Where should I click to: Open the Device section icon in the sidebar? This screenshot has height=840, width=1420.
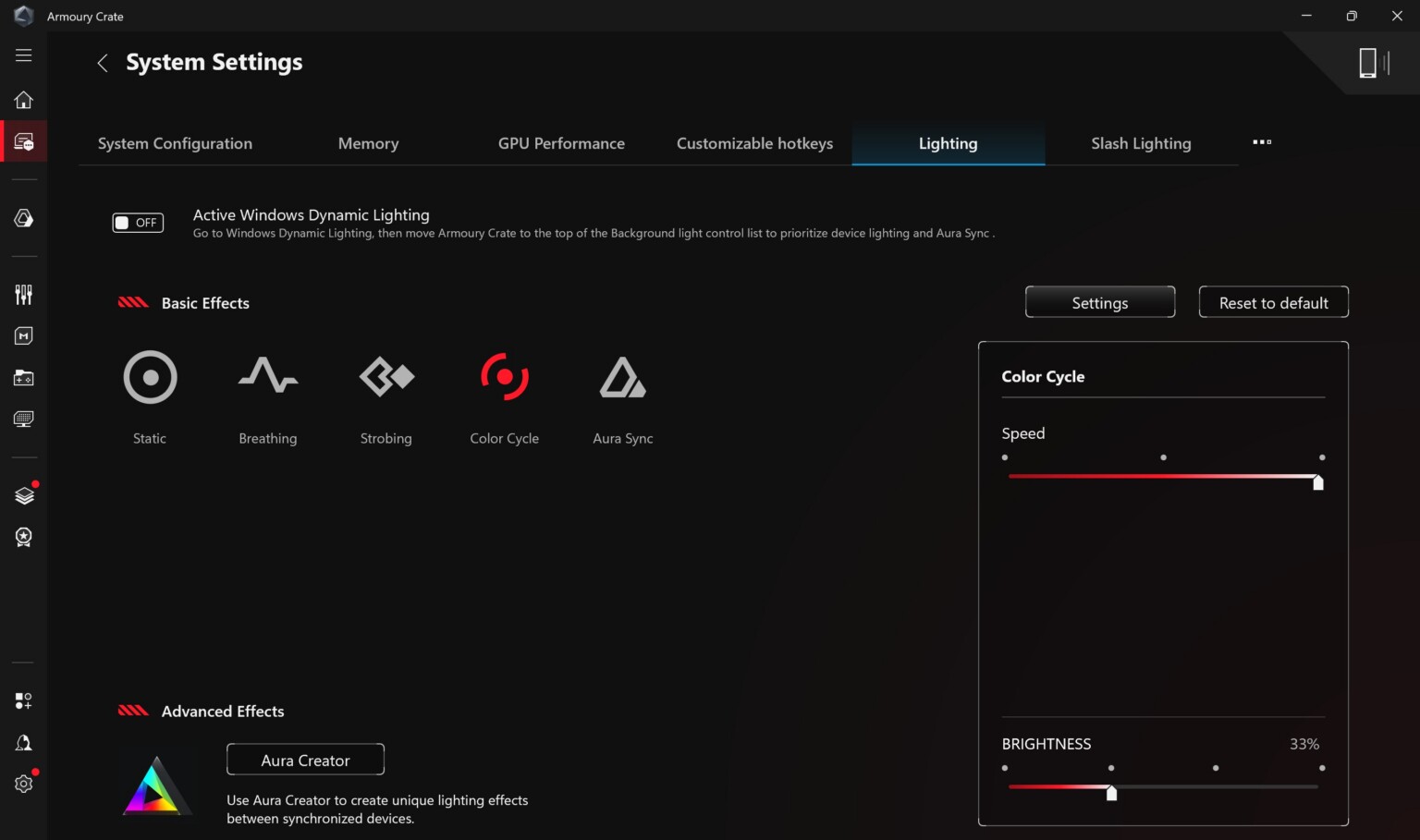(24, 142)
